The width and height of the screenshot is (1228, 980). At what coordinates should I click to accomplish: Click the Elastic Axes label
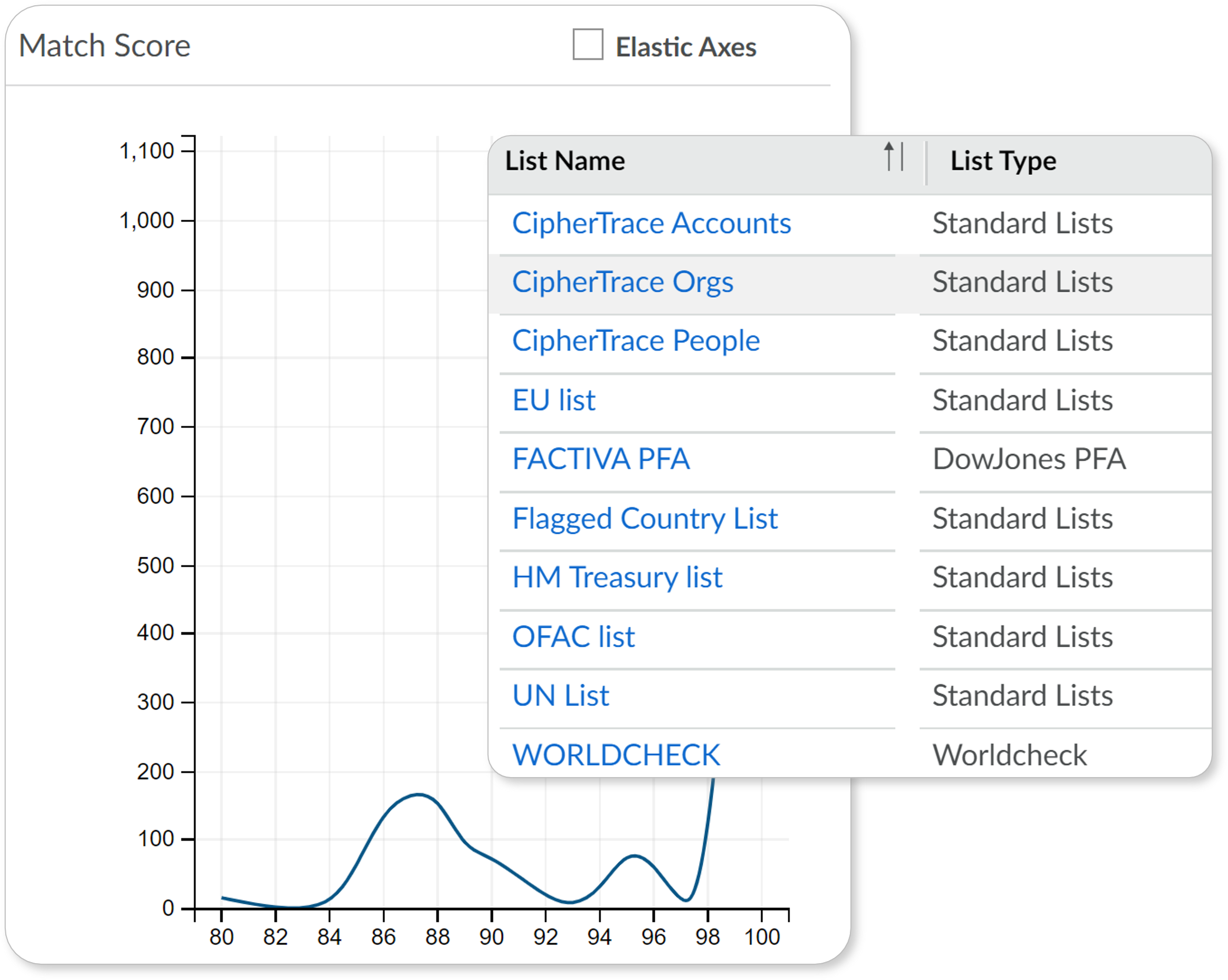pos(686,47)
